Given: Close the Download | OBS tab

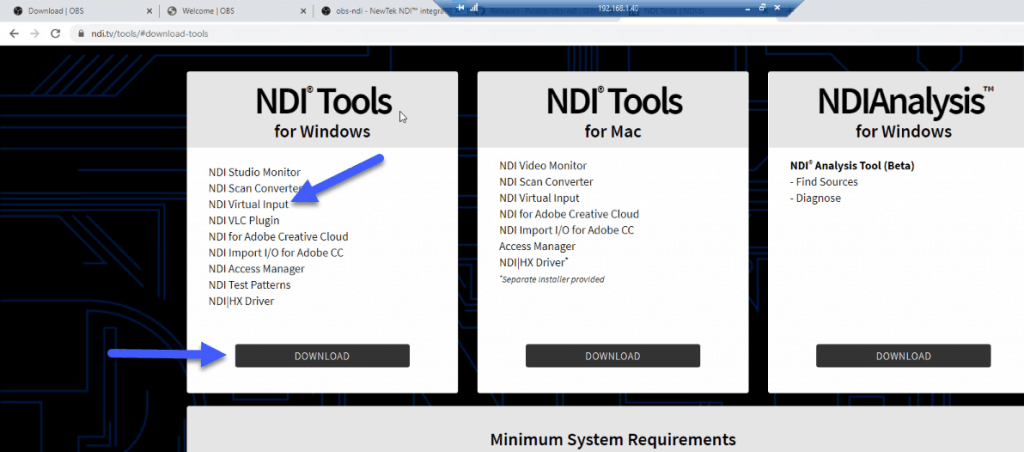Looking at the screenshot, I should click(150, 11).
